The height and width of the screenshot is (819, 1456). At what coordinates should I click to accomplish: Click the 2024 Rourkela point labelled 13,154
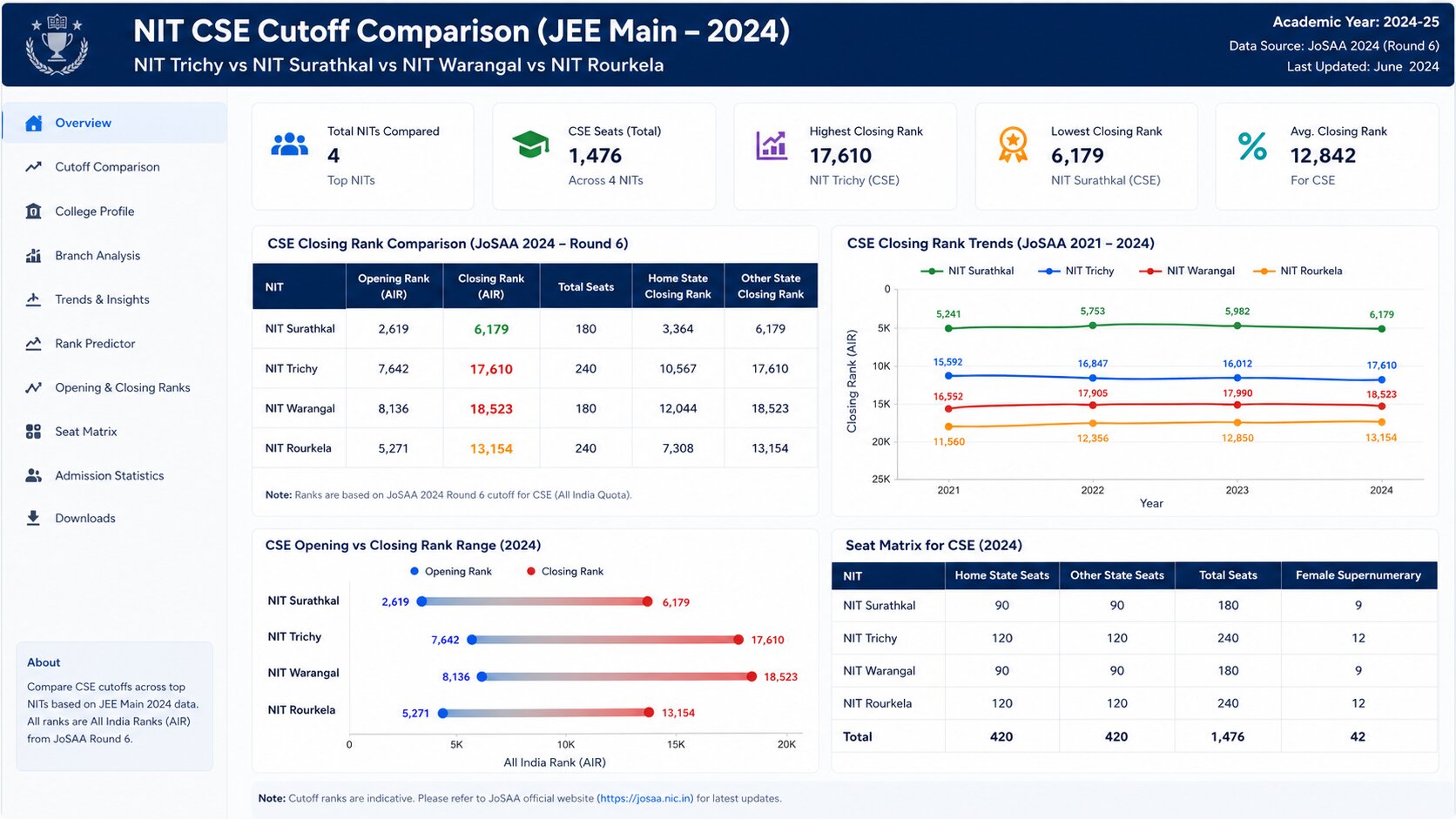pos(1381,422)
